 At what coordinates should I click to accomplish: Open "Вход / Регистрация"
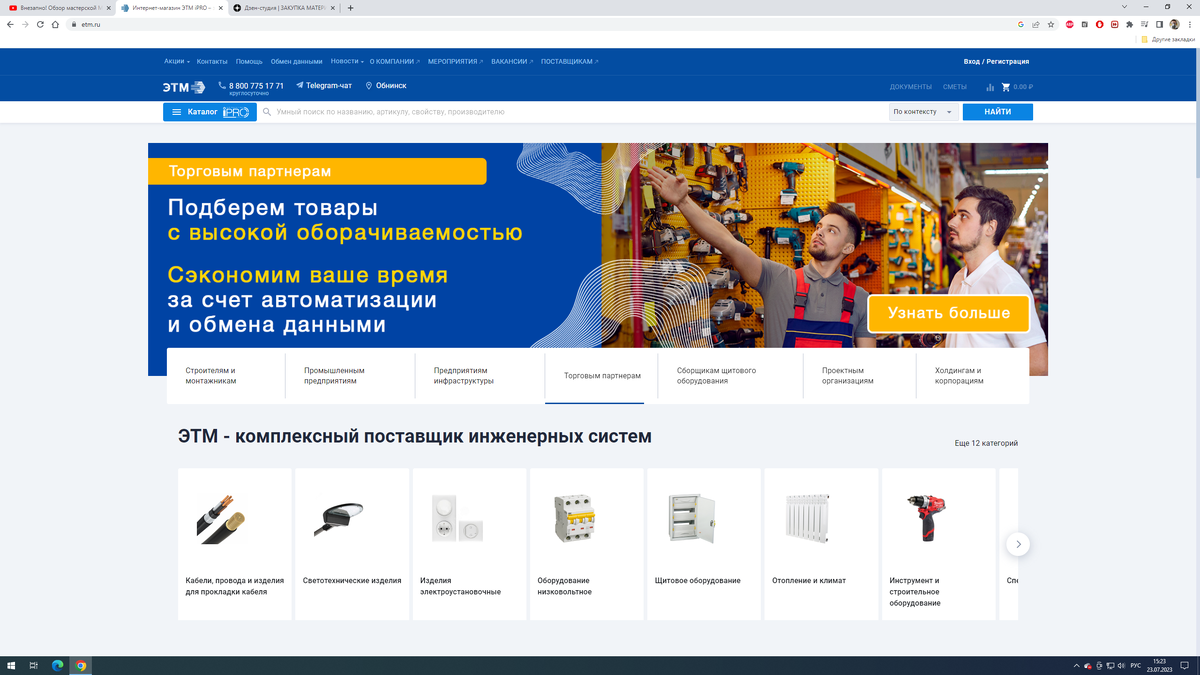[x=997, y=60]
